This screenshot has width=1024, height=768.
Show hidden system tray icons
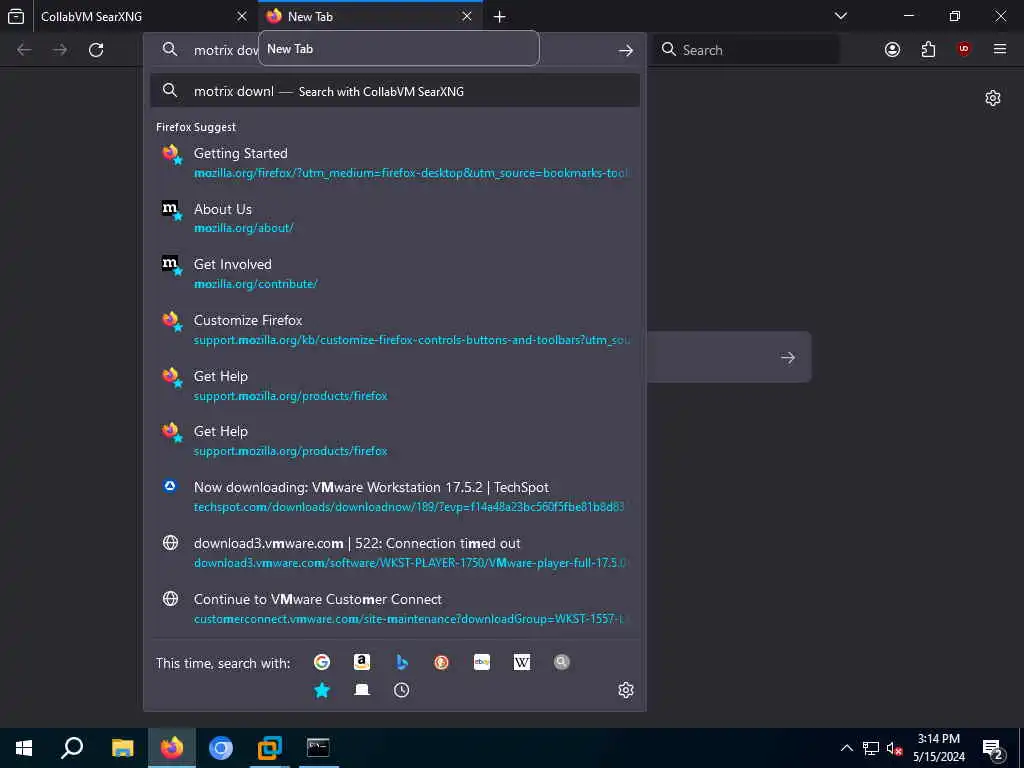point(846,748)
